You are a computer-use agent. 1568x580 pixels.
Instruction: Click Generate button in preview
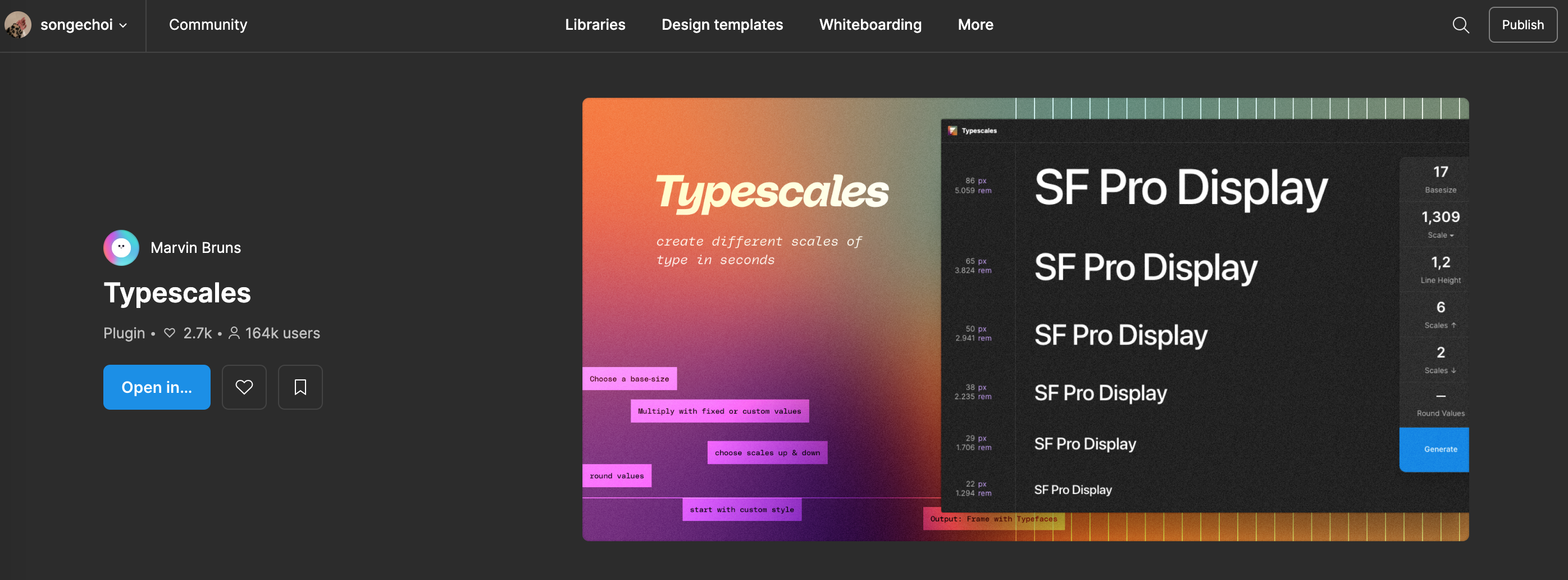click(1434, 450)
